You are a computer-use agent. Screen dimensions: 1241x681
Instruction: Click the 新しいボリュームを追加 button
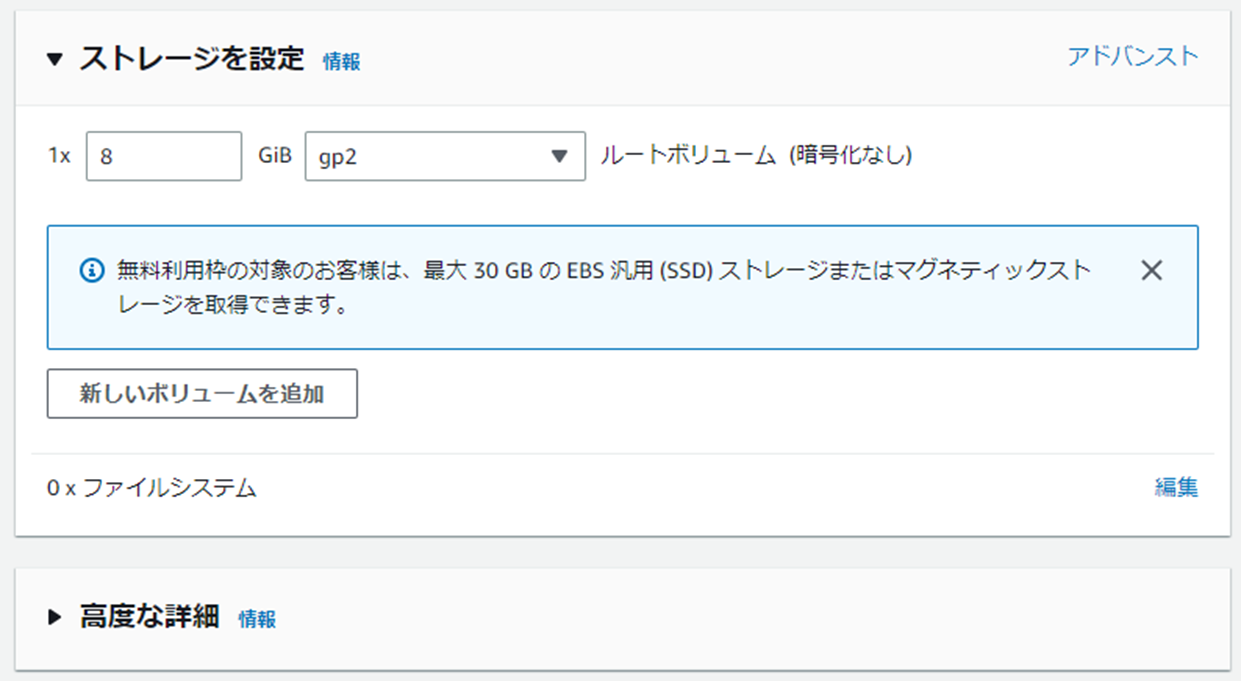(x=201, y=393)
